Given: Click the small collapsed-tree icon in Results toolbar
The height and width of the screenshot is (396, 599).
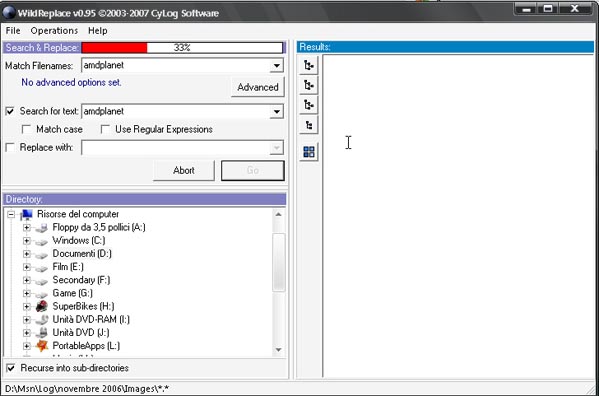Looking at the screenshot, I should pyautogui.click(x=309, y=125).
